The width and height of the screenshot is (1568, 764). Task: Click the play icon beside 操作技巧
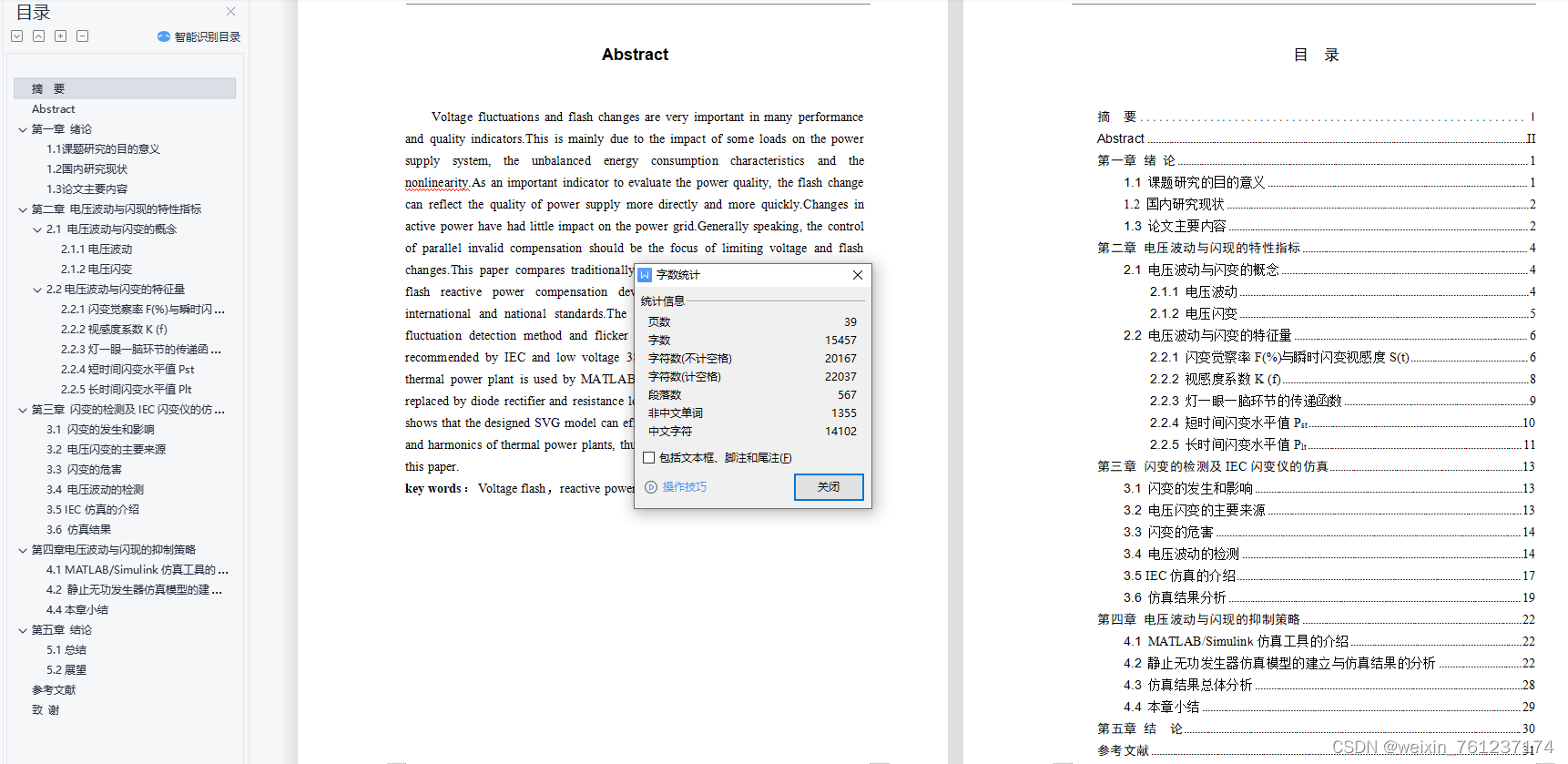[651, 487]
